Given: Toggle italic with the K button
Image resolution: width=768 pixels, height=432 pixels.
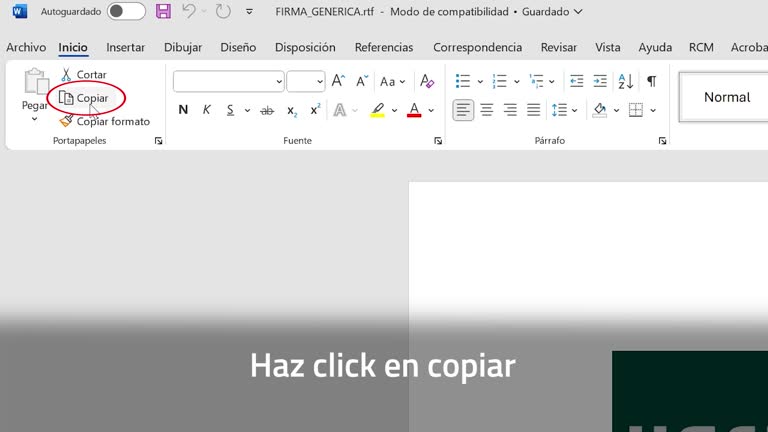Looking at the screenshot, I should coord(207,110).
